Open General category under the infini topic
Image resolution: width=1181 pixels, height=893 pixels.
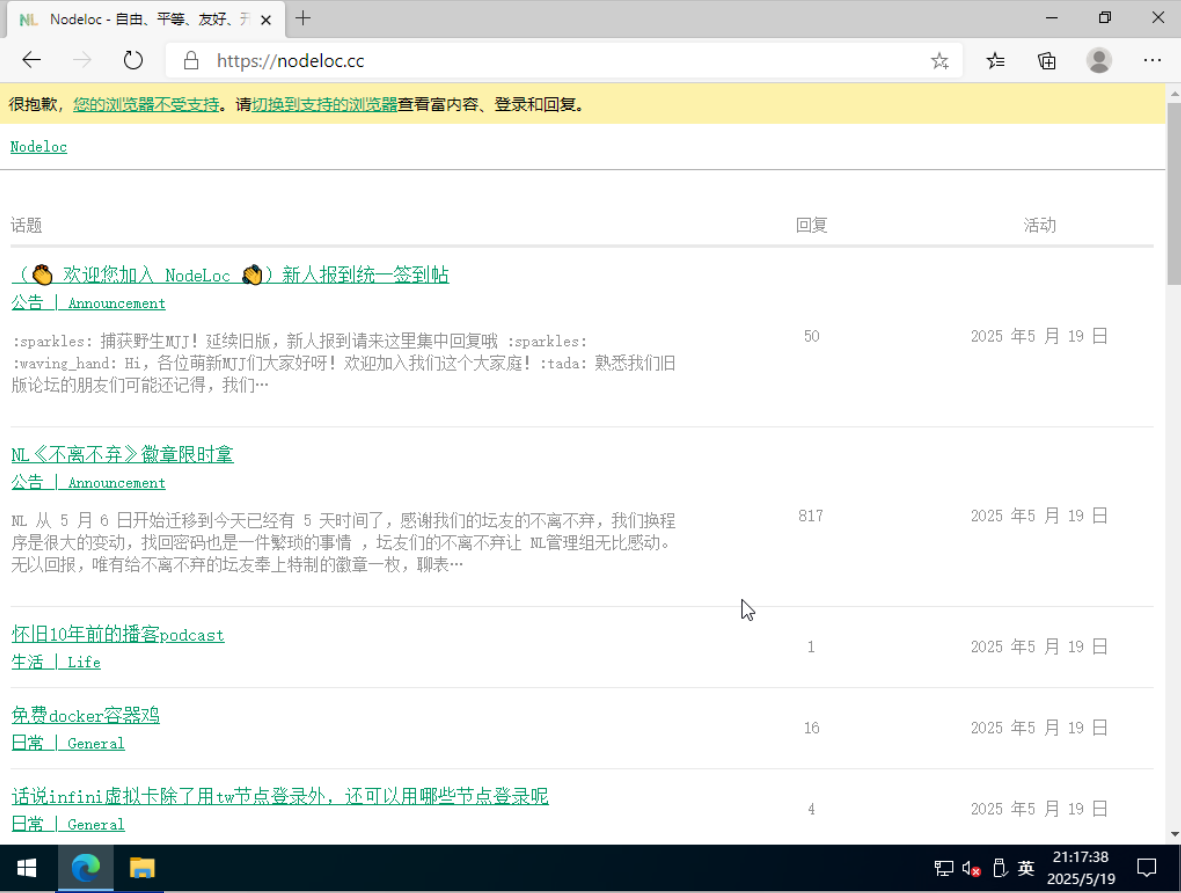click(68, 824)
